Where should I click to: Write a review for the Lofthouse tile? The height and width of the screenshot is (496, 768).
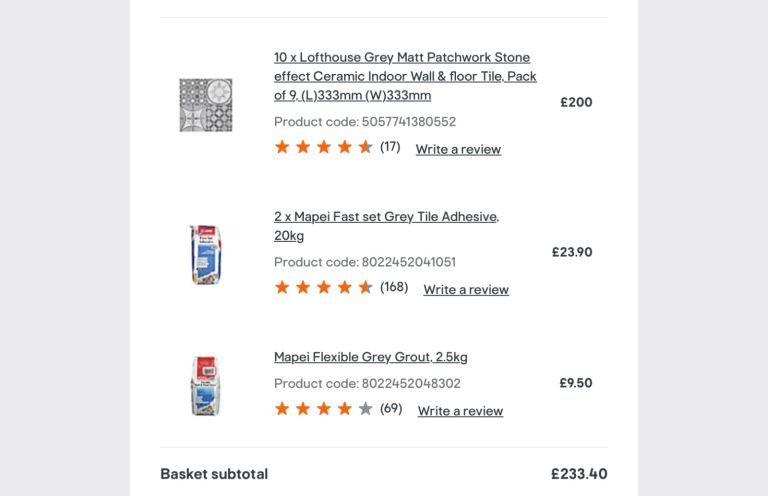point(458,149)
